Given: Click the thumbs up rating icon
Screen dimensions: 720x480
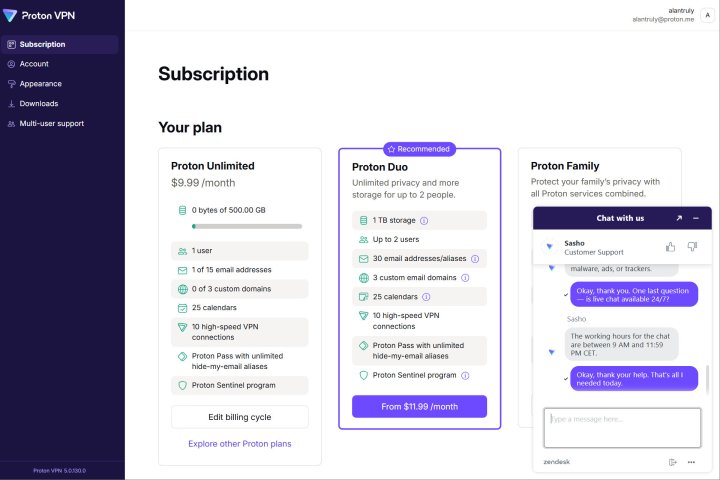Looking at the screenshot, I should coord(671,246).
